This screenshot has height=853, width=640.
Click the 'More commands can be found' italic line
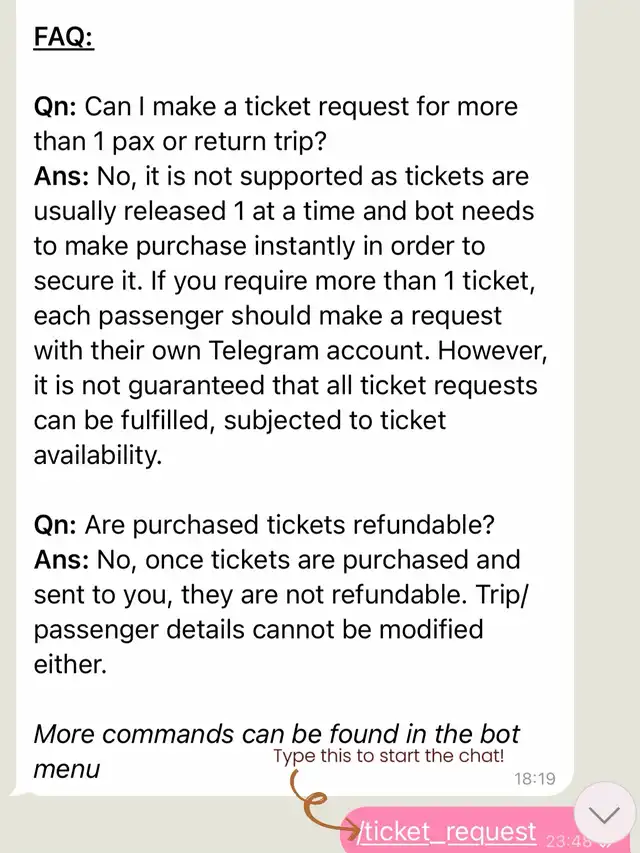click(277, 733)
